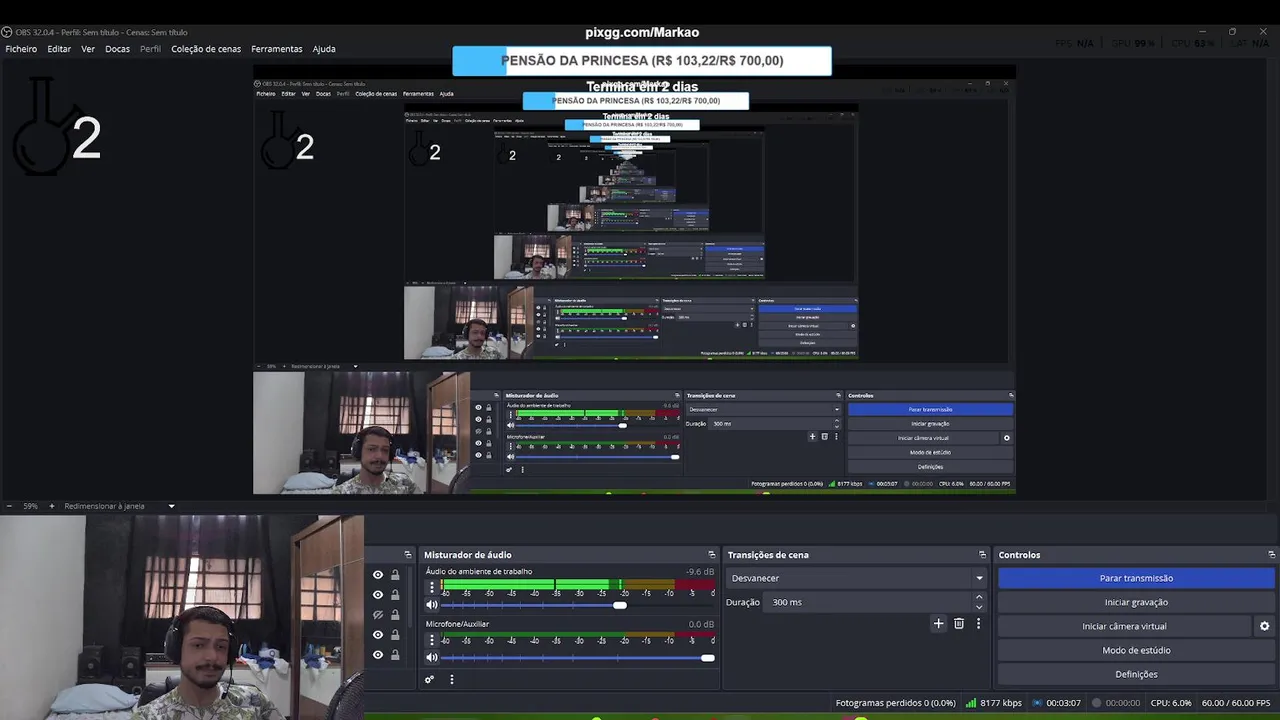Viewport: 1280px width, 720px height.
Task: Open the Perfil menu
Action: [x=150, y=49]
